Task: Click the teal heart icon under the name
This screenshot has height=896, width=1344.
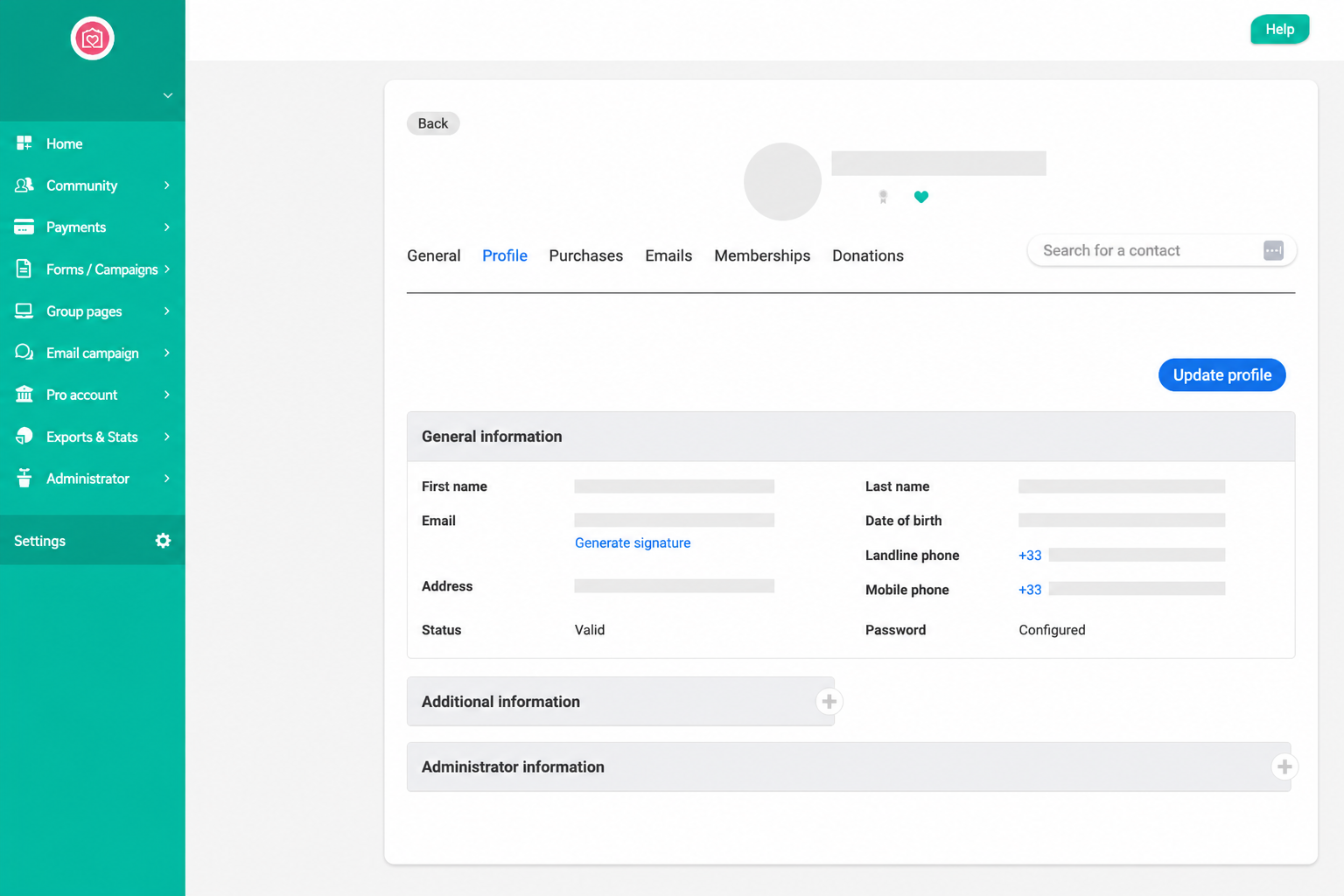Action: (x=921, y=197)
